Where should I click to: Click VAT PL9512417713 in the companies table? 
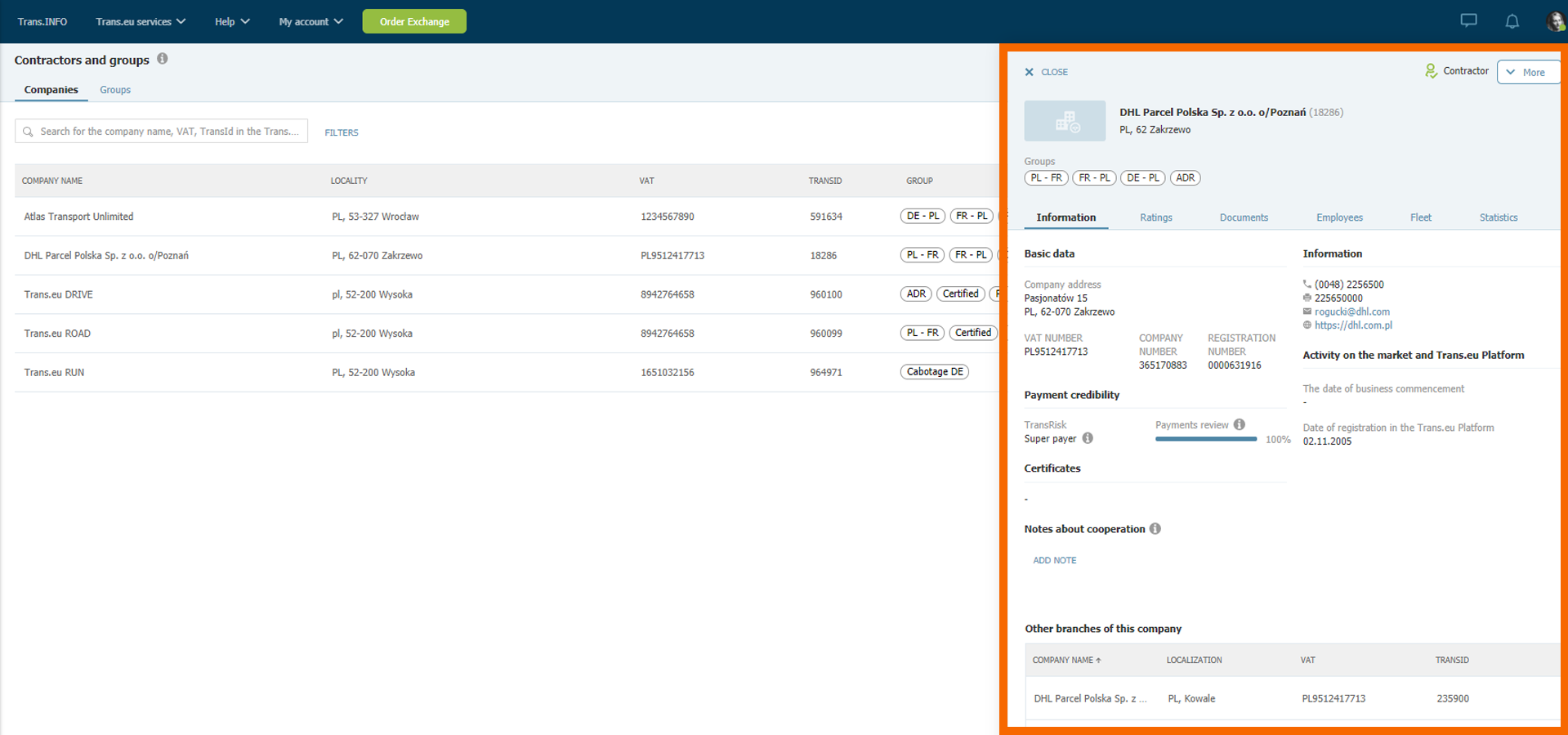(672, 255)
